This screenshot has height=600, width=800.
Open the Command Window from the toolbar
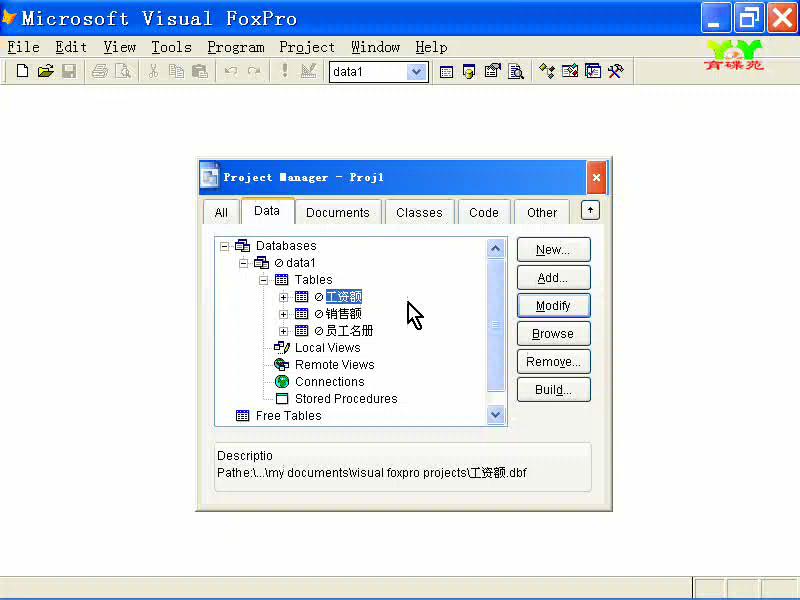coord(446,71)
